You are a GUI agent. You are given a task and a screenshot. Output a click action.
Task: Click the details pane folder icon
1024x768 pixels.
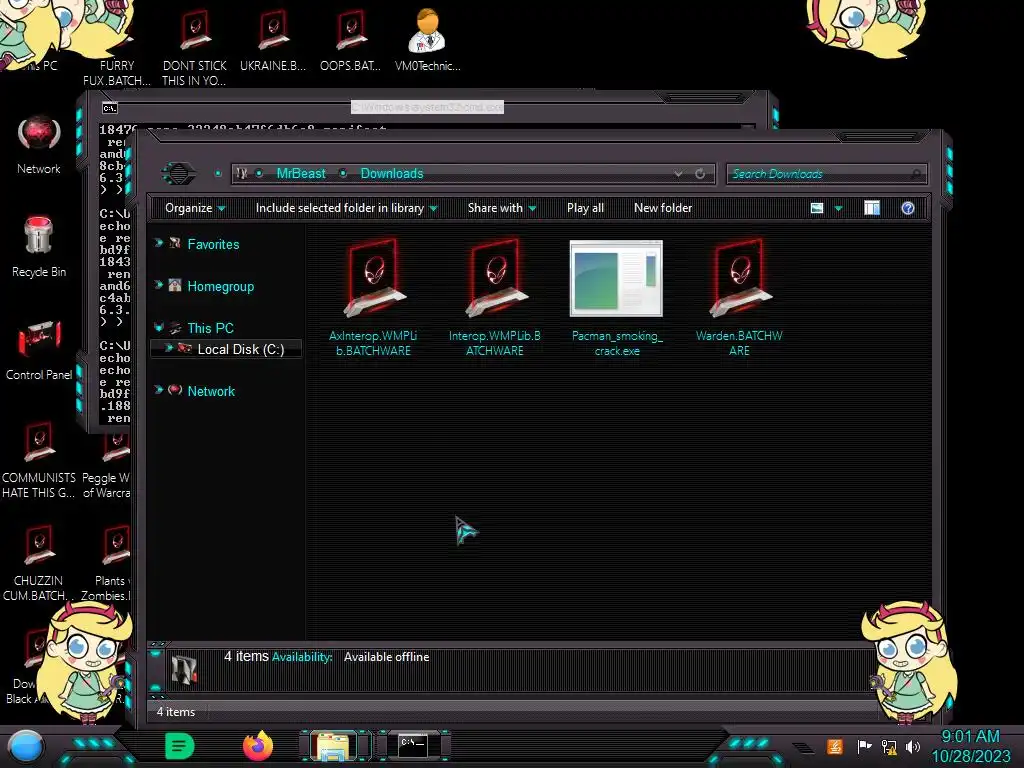[184, 669]
